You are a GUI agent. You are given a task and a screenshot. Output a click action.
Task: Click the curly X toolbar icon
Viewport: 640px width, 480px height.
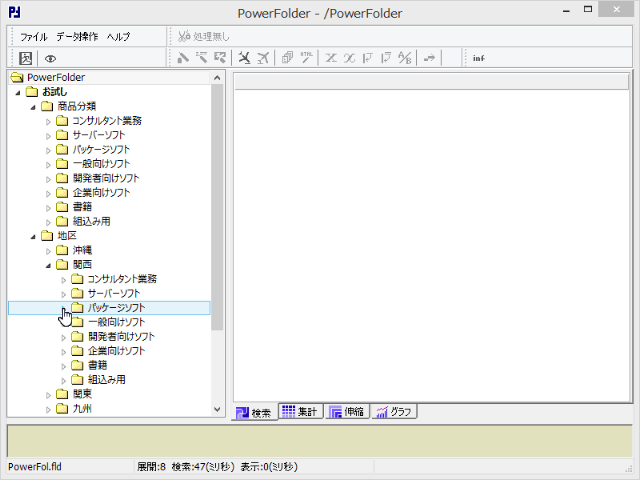pos(349,58)
